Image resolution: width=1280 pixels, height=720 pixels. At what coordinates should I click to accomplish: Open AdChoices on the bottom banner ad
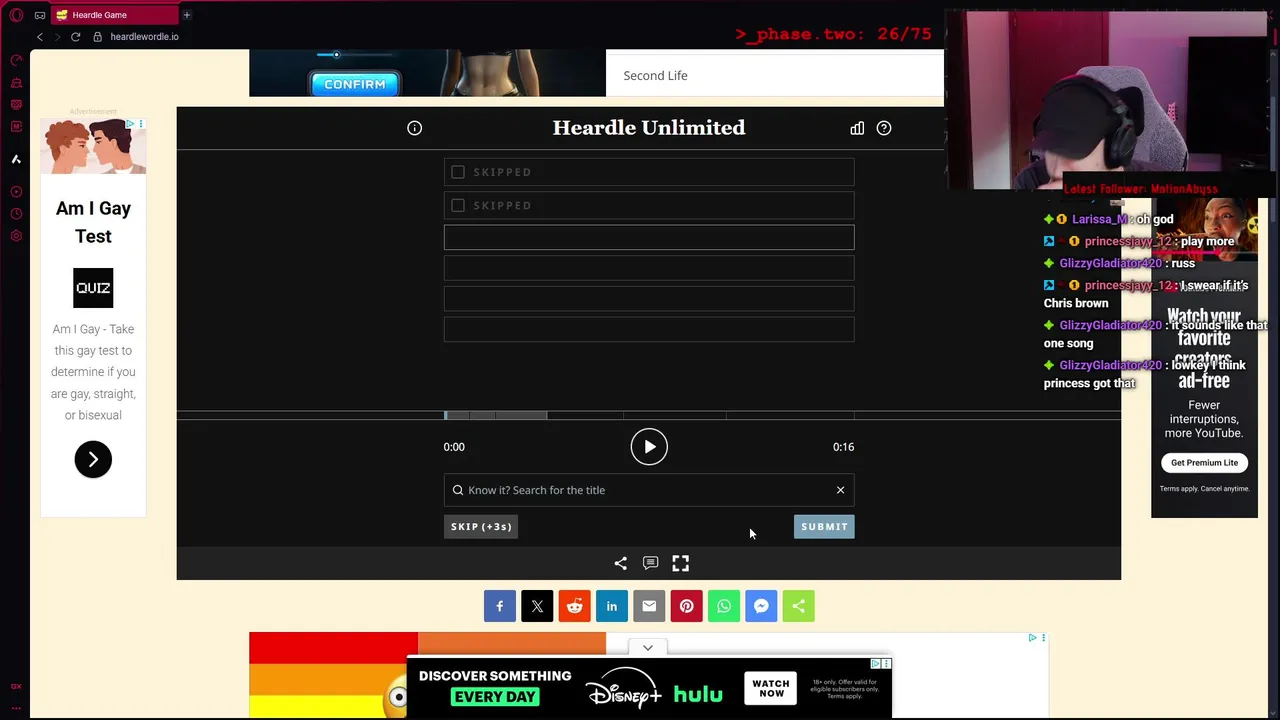pyautogui.click(x=875, y=663)
